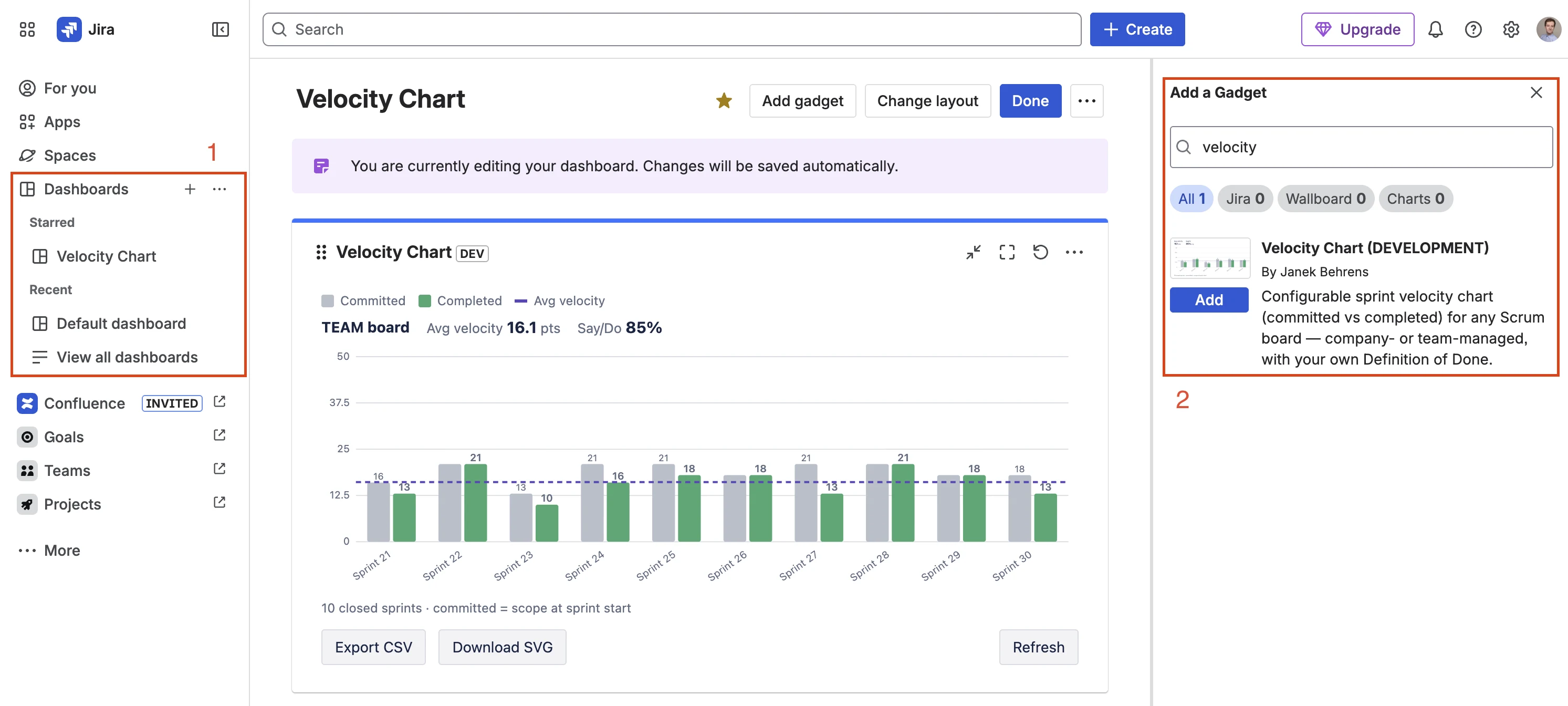The image size is (1568, 706).
Task: Unstar the Velocity Chart dashboard
Action: [724, 100]
